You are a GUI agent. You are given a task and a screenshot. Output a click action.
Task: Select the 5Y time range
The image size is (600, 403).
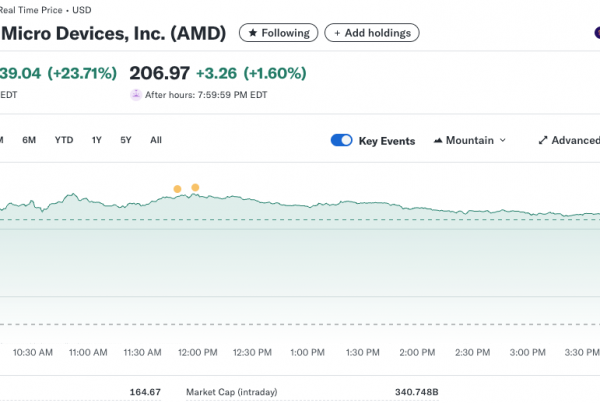tap(126, 140)
